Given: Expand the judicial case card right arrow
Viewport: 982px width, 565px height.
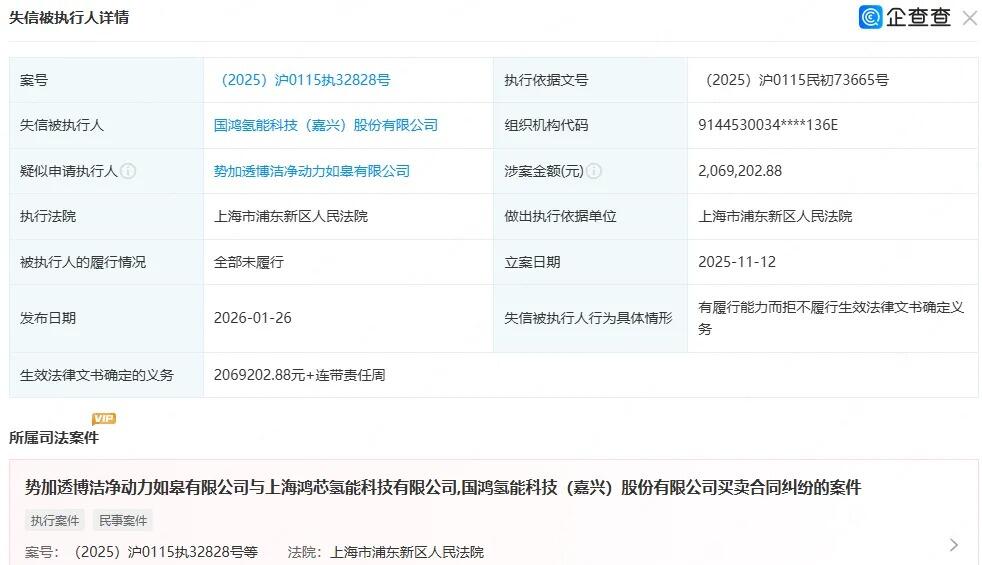Looking at the screenshot, I should click(953, 545).
